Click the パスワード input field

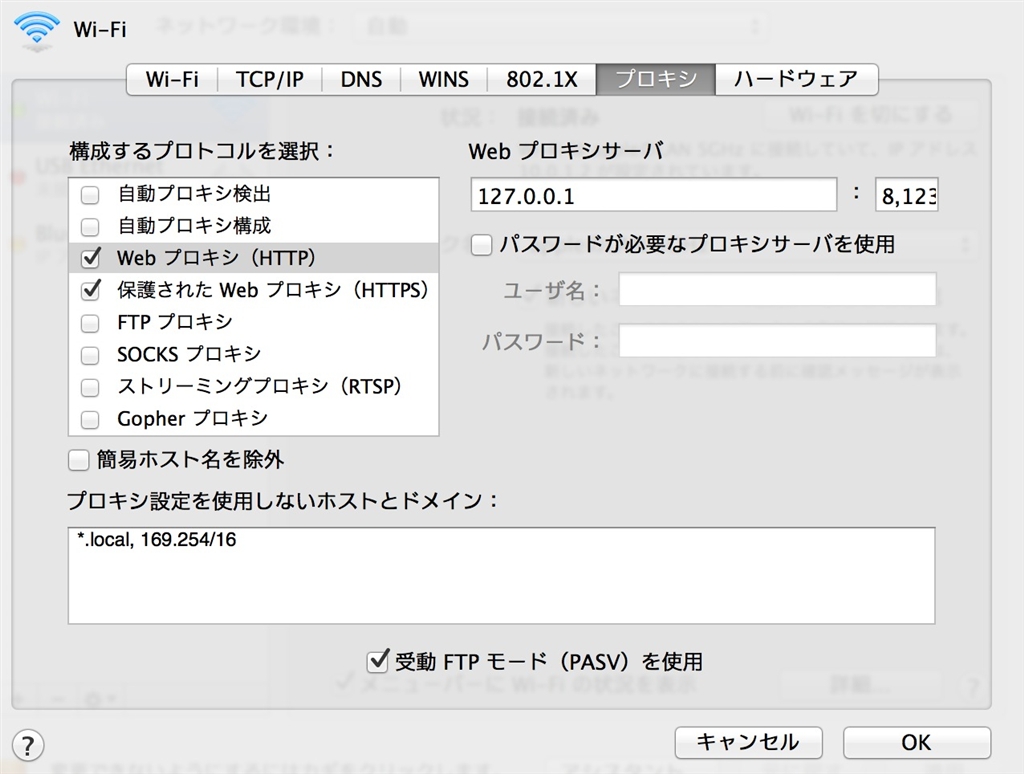777,340
